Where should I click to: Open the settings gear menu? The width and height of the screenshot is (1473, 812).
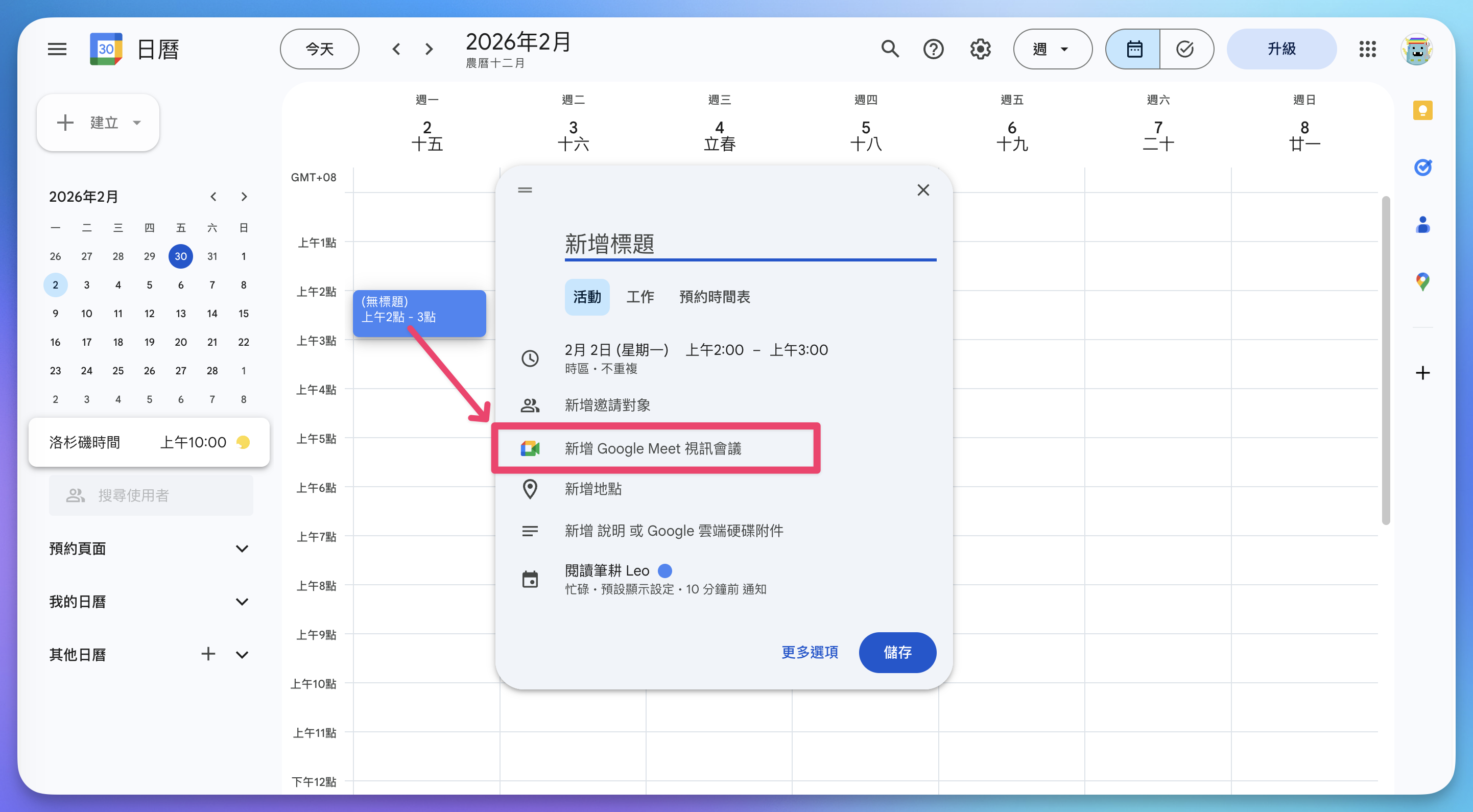tap(980, 49)
